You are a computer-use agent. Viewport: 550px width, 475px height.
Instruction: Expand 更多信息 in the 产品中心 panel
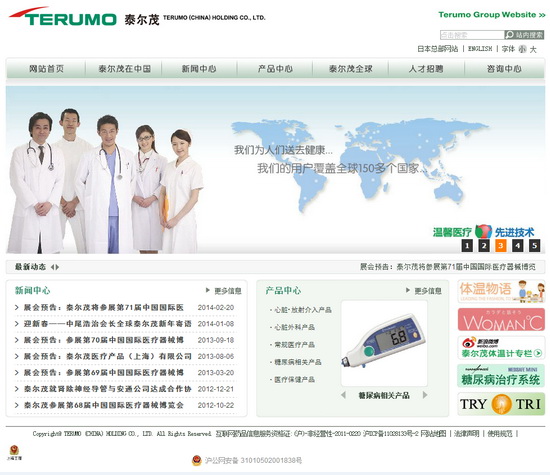(424, 290)
